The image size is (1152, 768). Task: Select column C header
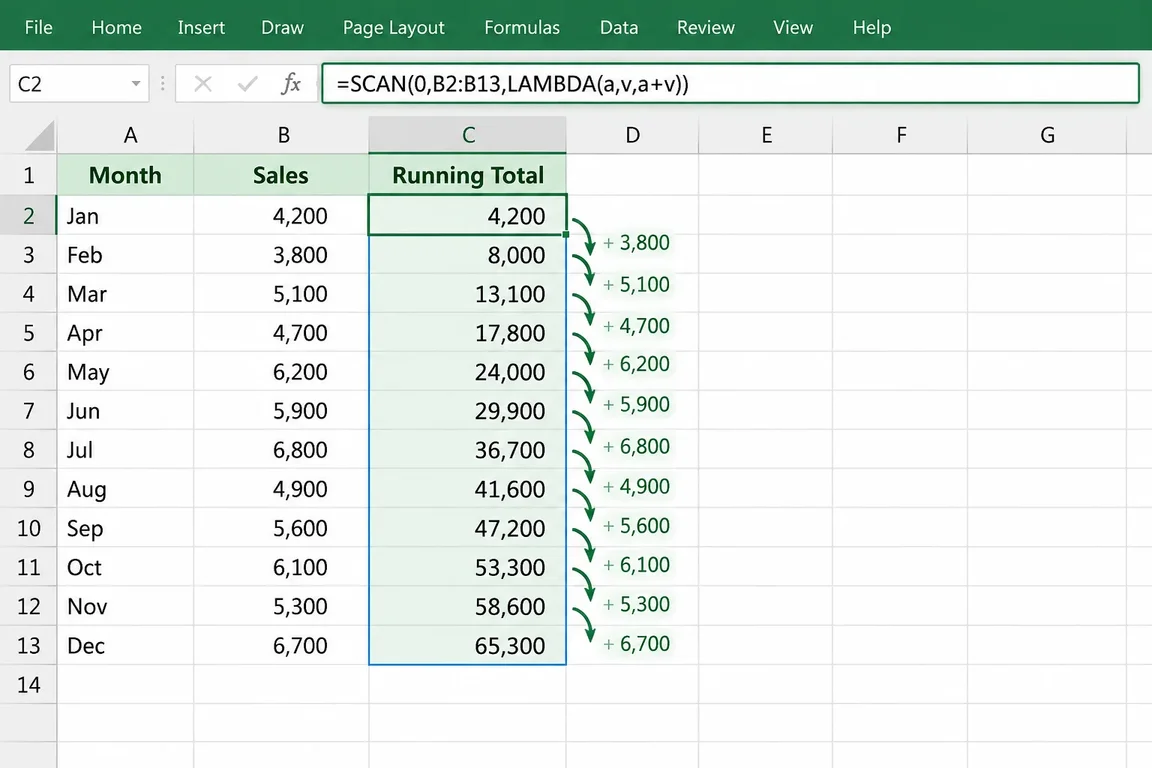(467, 135)
